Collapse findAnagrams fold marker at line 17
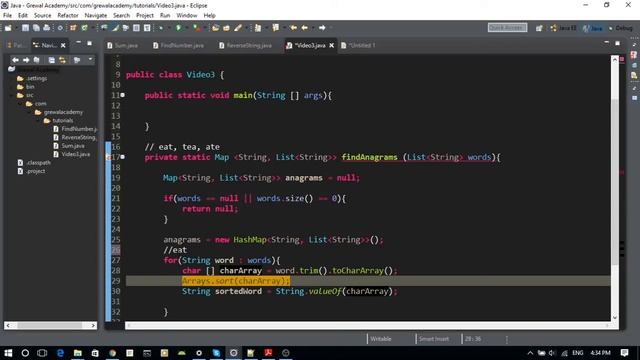 point(122,157)
